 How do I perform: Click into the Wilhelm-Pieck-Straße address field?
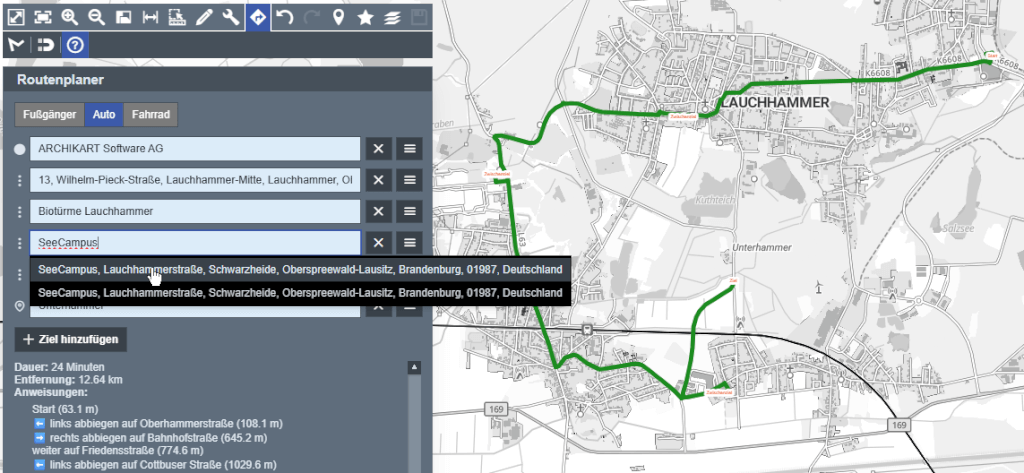pyautogui.click(x=195, y=180)
